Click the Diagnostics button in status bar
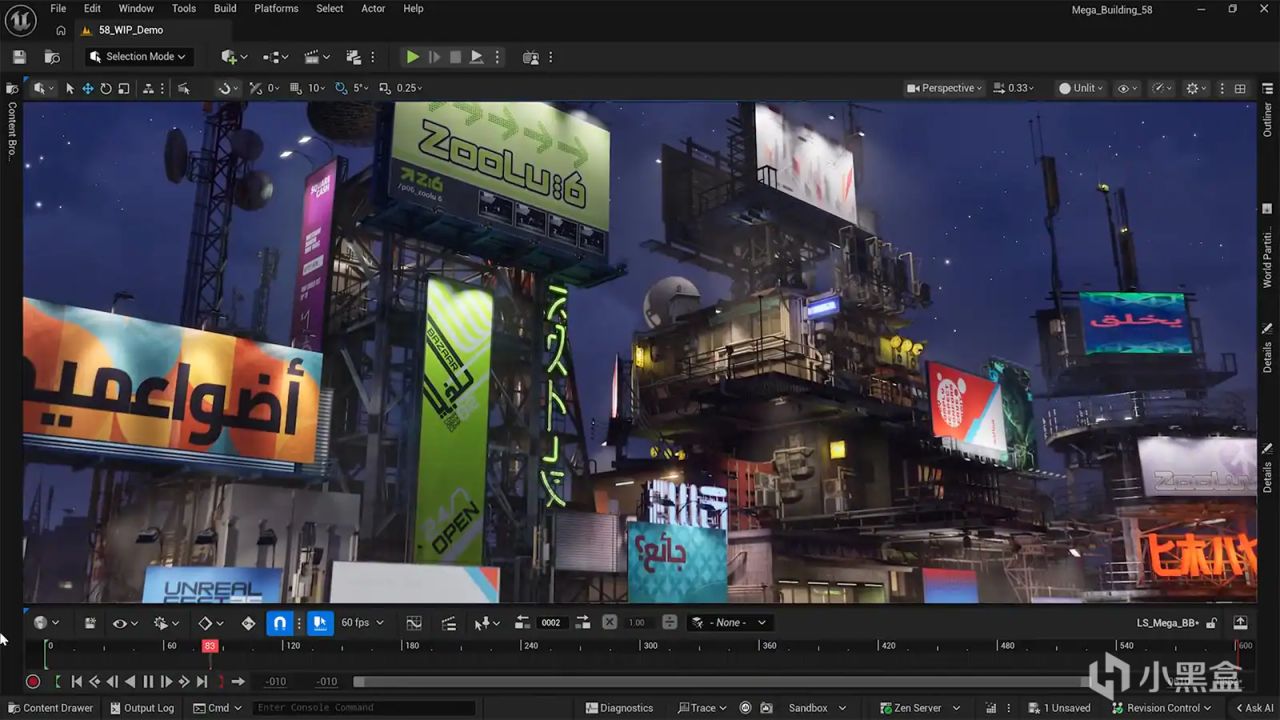 [619, 708]
